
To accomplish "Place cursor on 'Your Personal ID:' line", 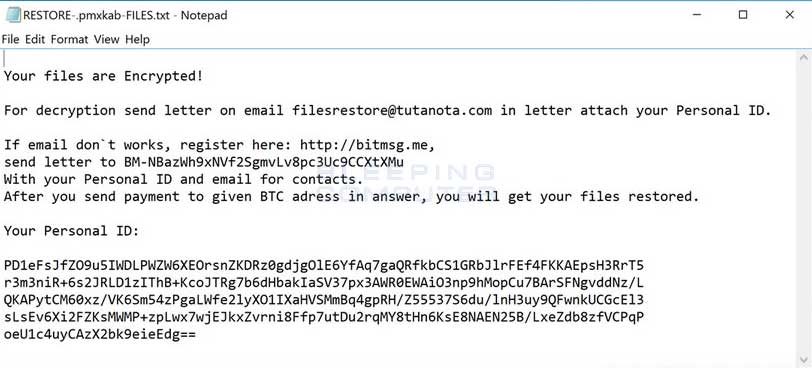I will tap(71, 231).
